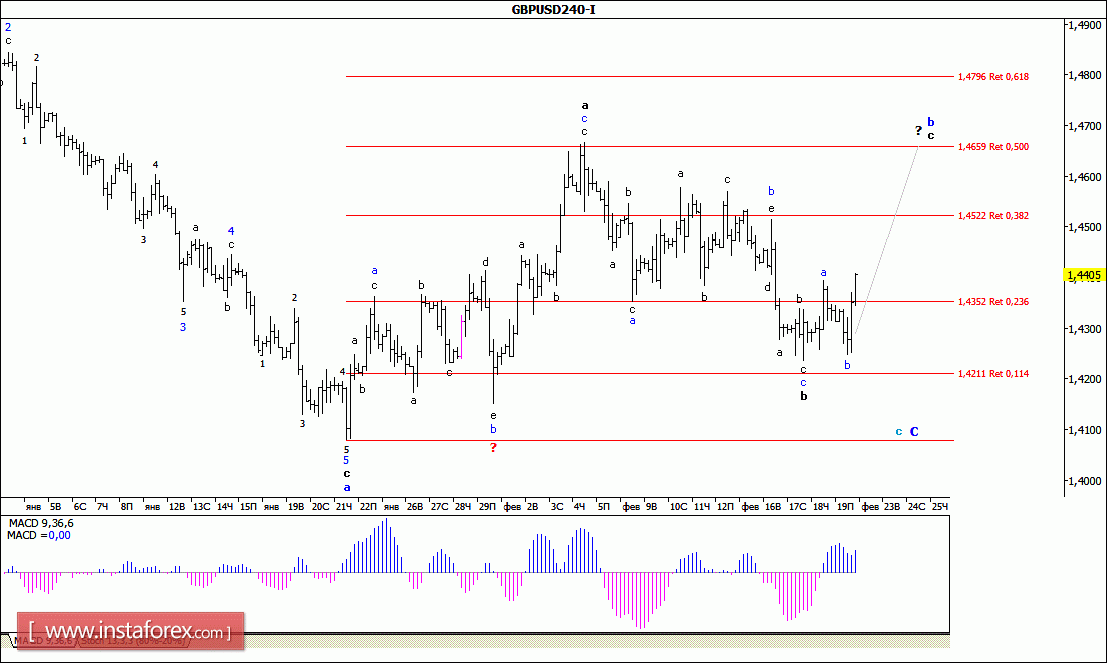
Task: Click the MACD =0,00 value label
Action: (39, 535)
